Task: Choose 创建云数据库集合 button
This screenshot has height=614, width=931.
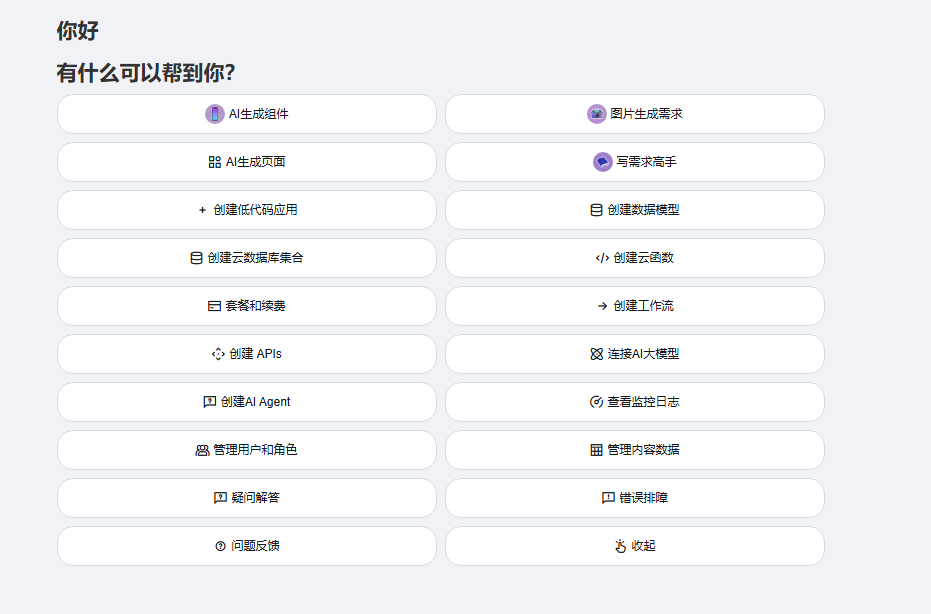Action: tap(247, 258)
